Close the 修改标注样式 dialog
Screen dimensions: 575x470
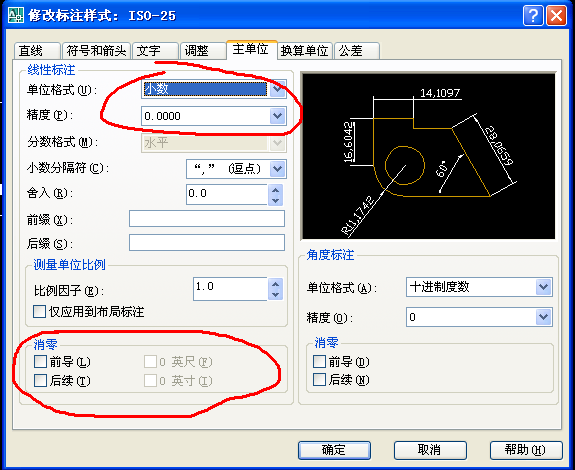[x=556, y=15]
